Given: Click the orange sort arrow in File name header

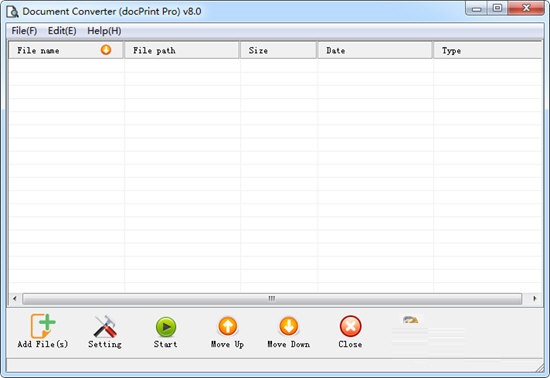Looking at the screenshot, I should 106,50.
